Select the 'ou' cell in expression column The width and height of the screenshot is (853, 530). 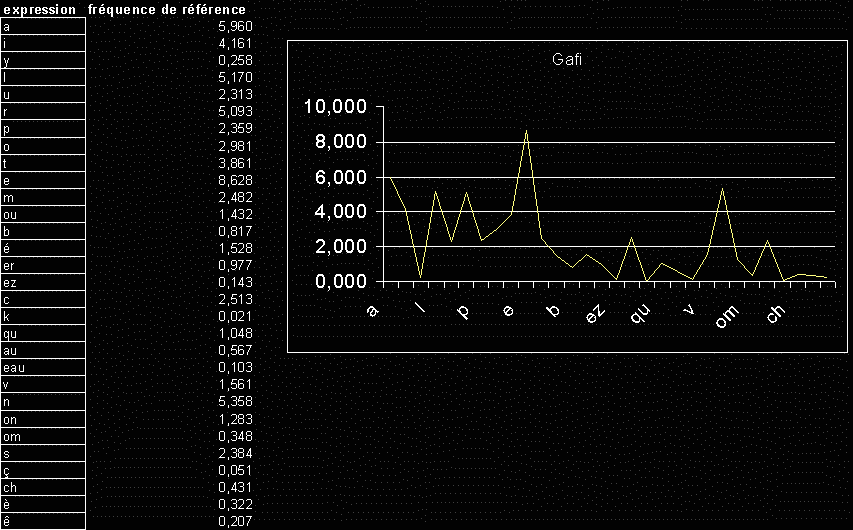pos(43,215)
